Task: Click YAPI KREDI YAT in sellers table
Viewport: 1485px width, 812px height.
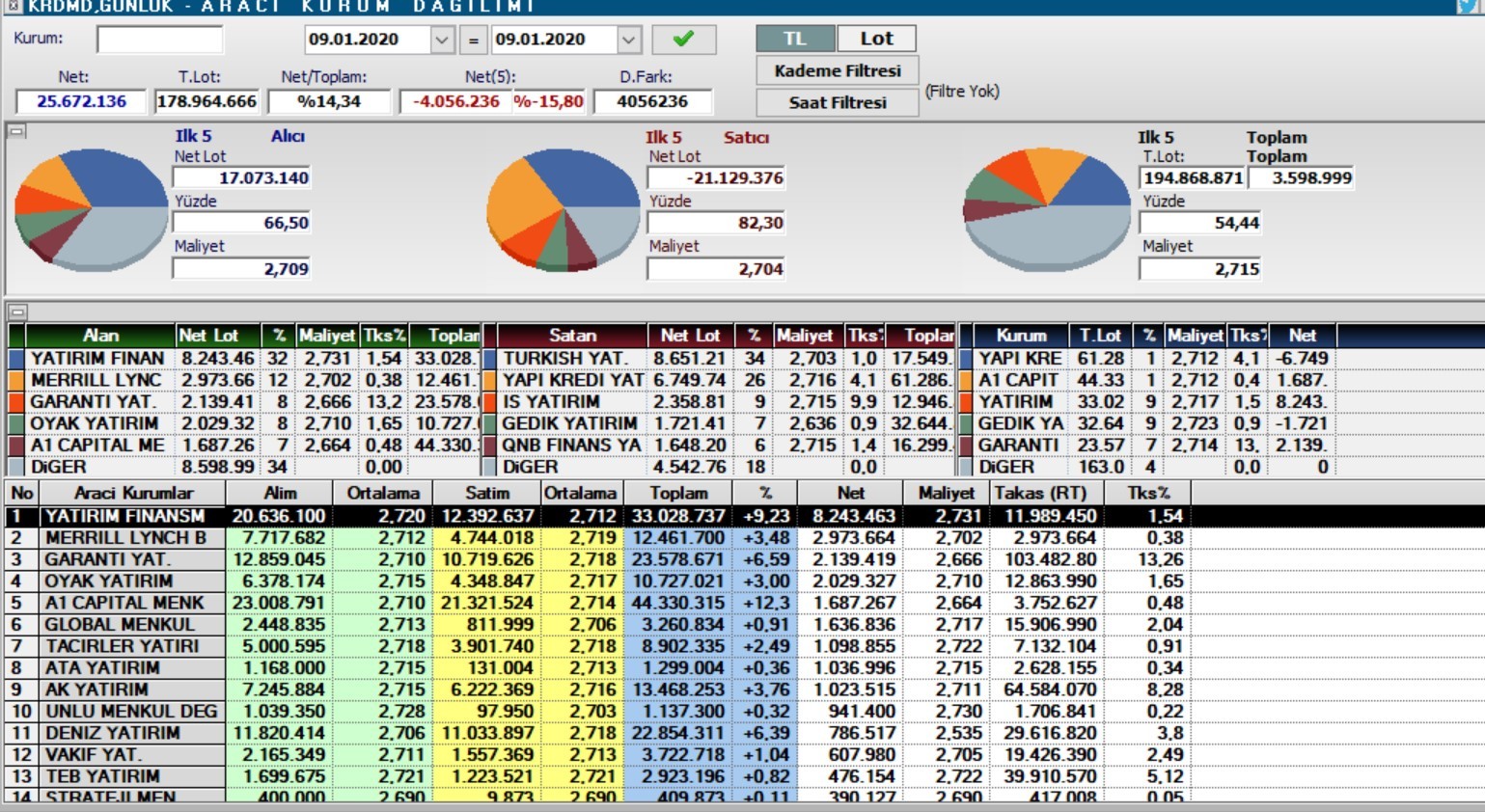Action: pyautogui.click(x=573, y=380)
